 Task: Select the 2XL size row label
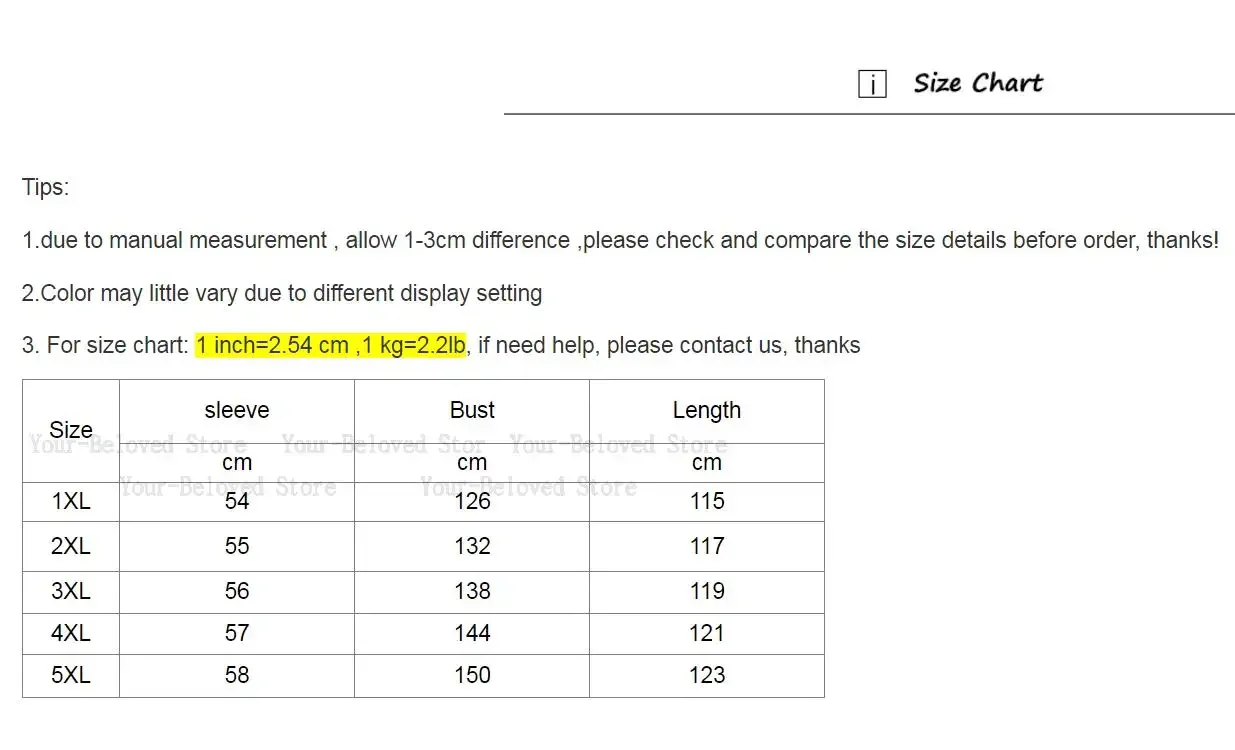71,546
